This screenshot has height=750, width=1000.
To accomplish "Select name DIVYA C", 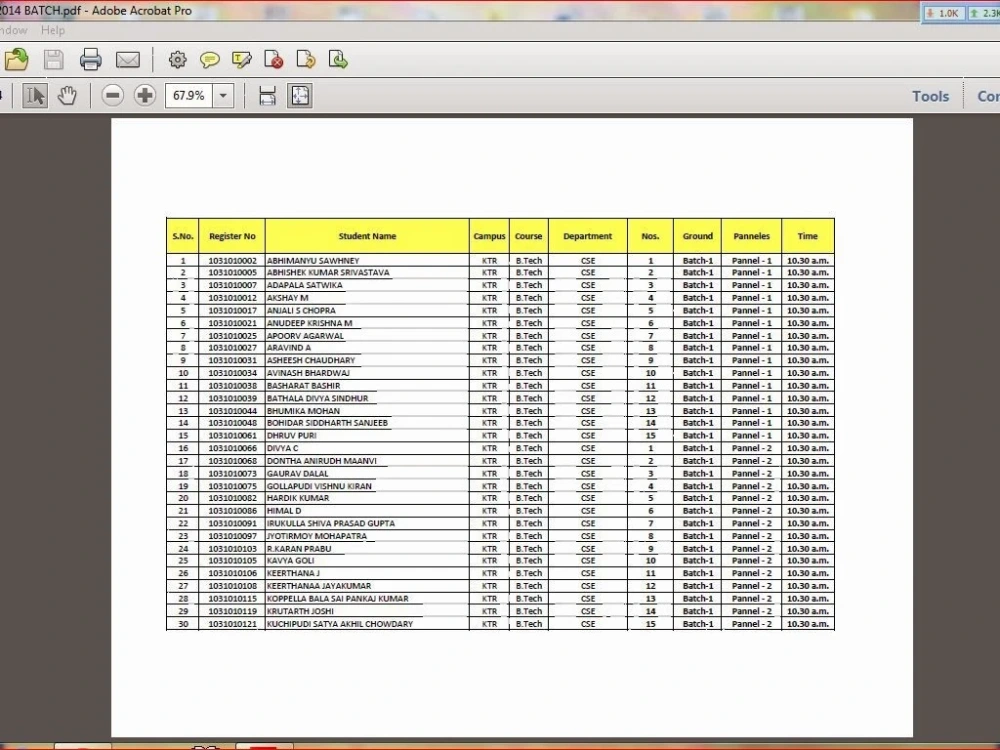I will [x=283, y=448].
